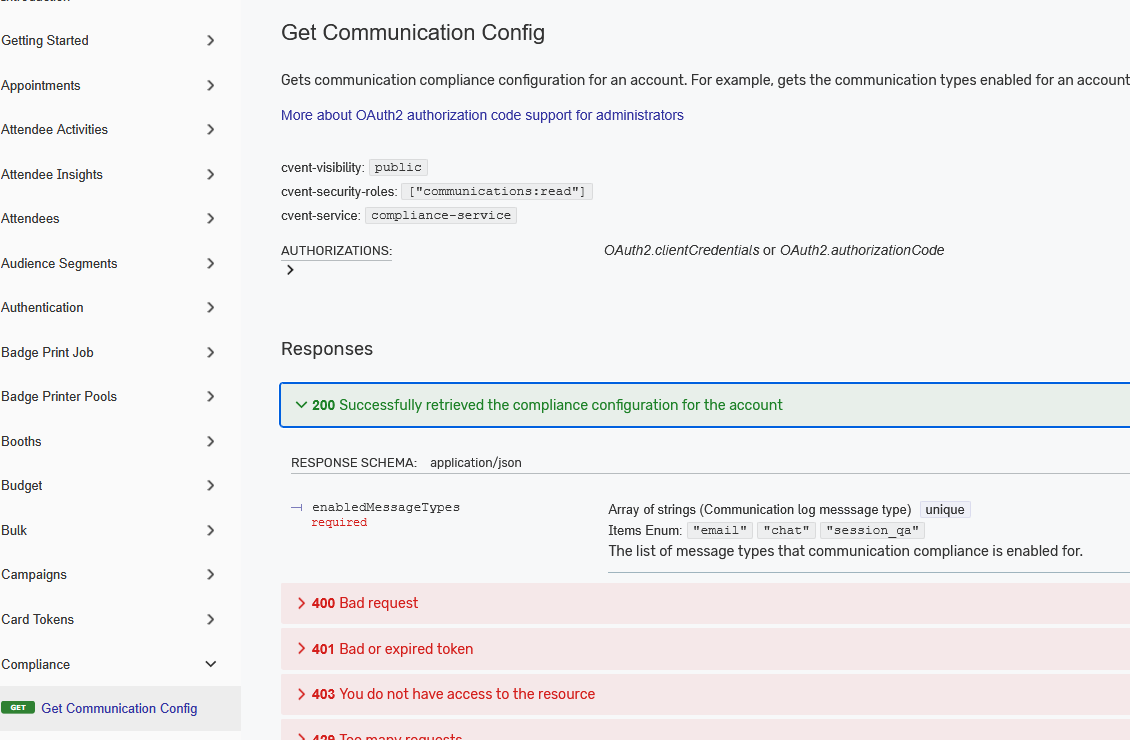Open Badge Printer Pools in sidebar
The image size is (1130, 740).
pyautogui.click(x=58, y=396)
